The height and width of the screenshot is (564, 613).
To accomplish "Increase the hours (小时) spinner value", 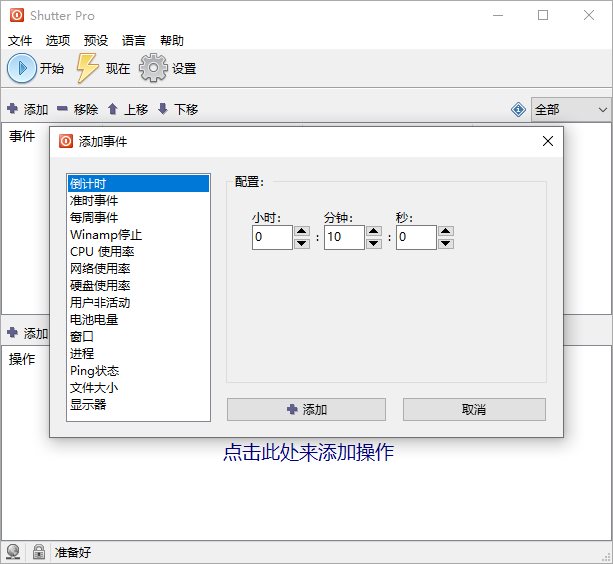I will click(x=302, y=231).
